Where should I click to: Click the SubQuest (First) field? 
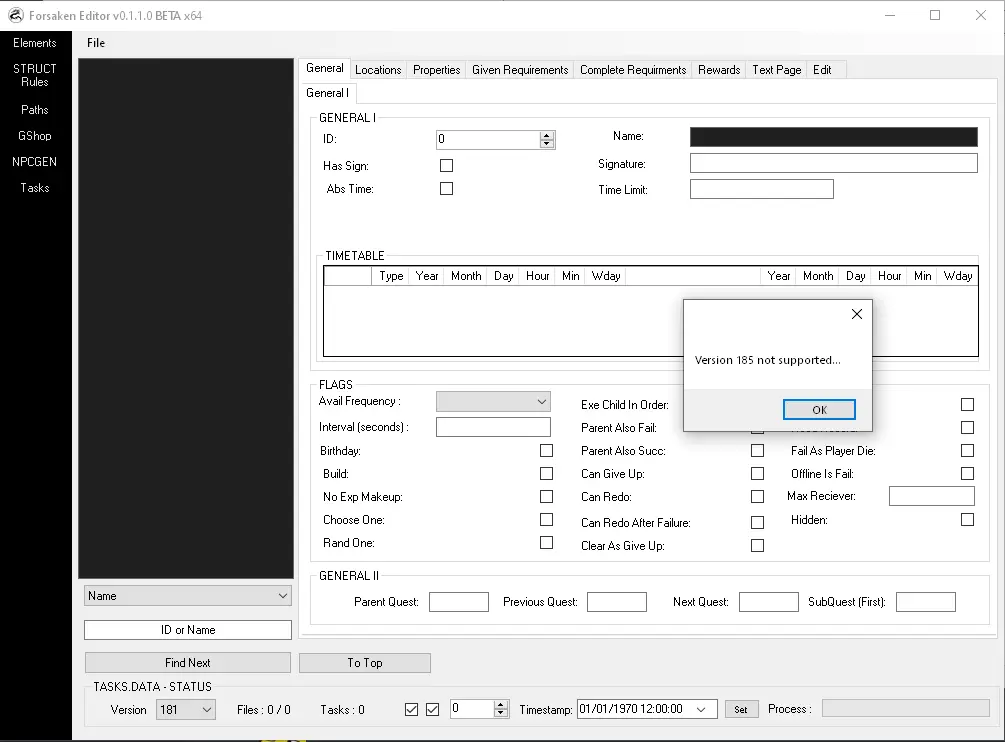pos(926,602)
